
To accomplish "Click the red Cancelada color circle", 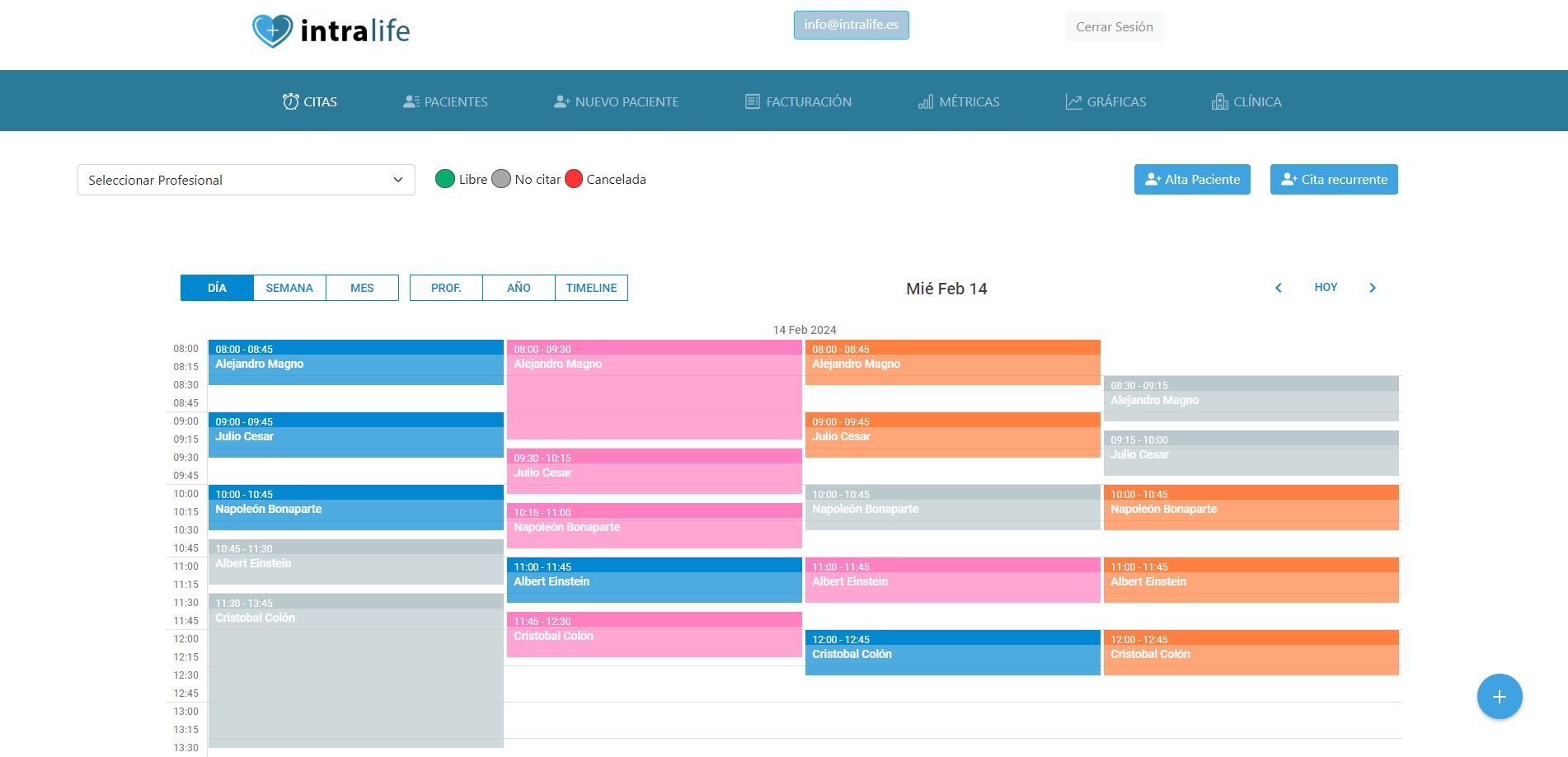I will pyautogui.click(x=574, y=179).
